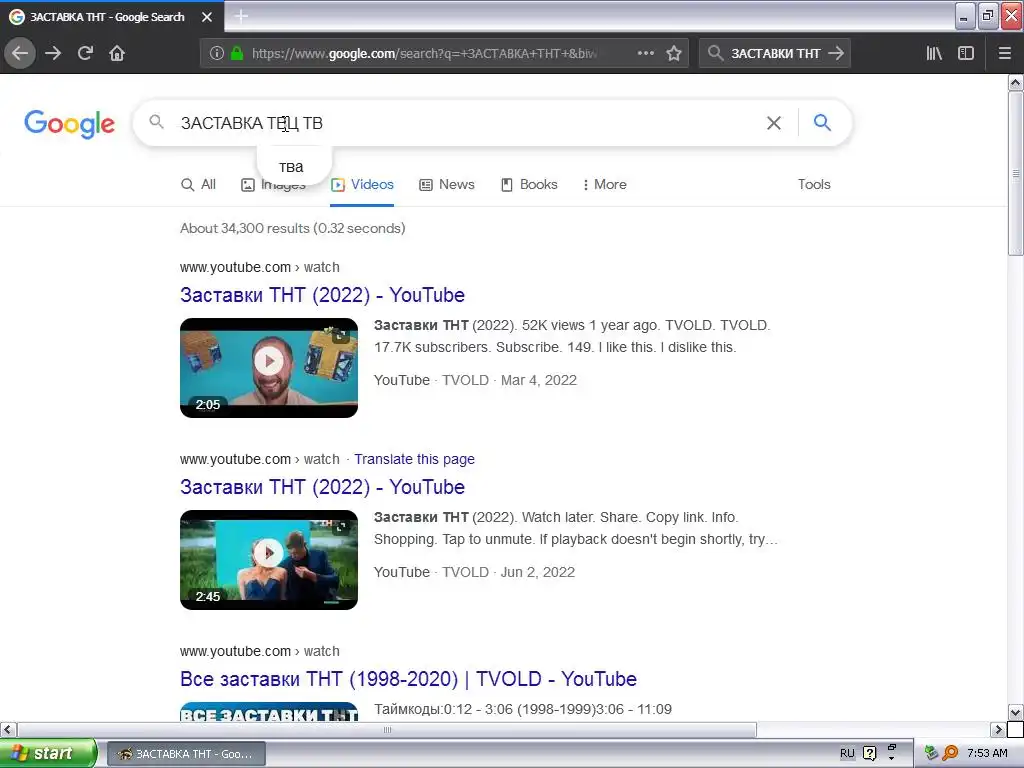Click 'About 34,300 results (0.32 seconds)' text
Image resolution: width=1024 pixels, height=768 pixels.
pyautogui.click(x=293, y=229)
